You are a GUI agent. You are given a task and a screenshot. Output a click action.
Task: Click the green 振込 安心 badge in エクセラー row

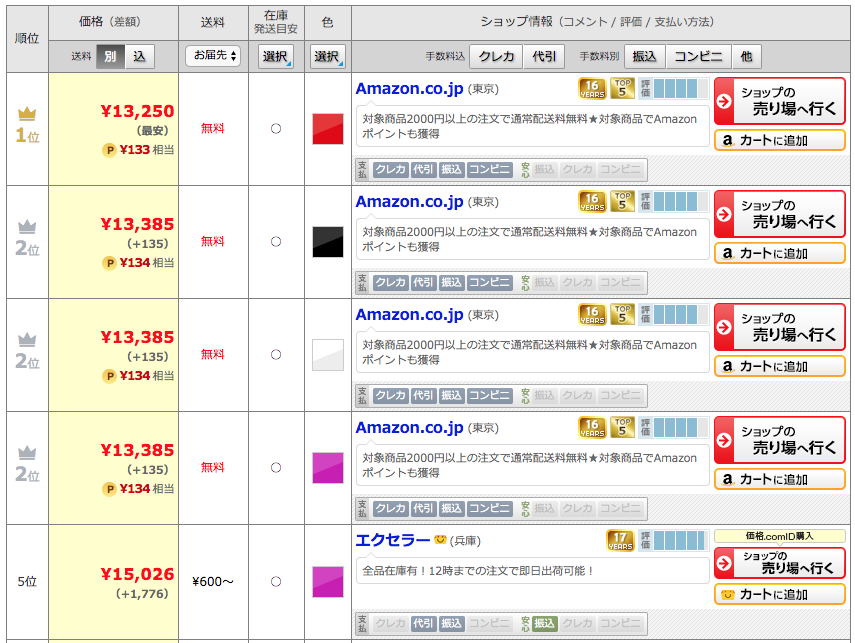click(544, 623)
